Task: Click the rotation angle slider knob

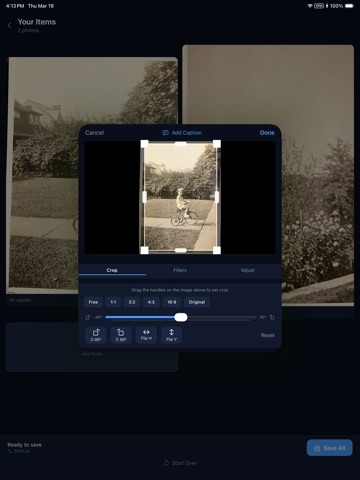Action: coord(181,317)
